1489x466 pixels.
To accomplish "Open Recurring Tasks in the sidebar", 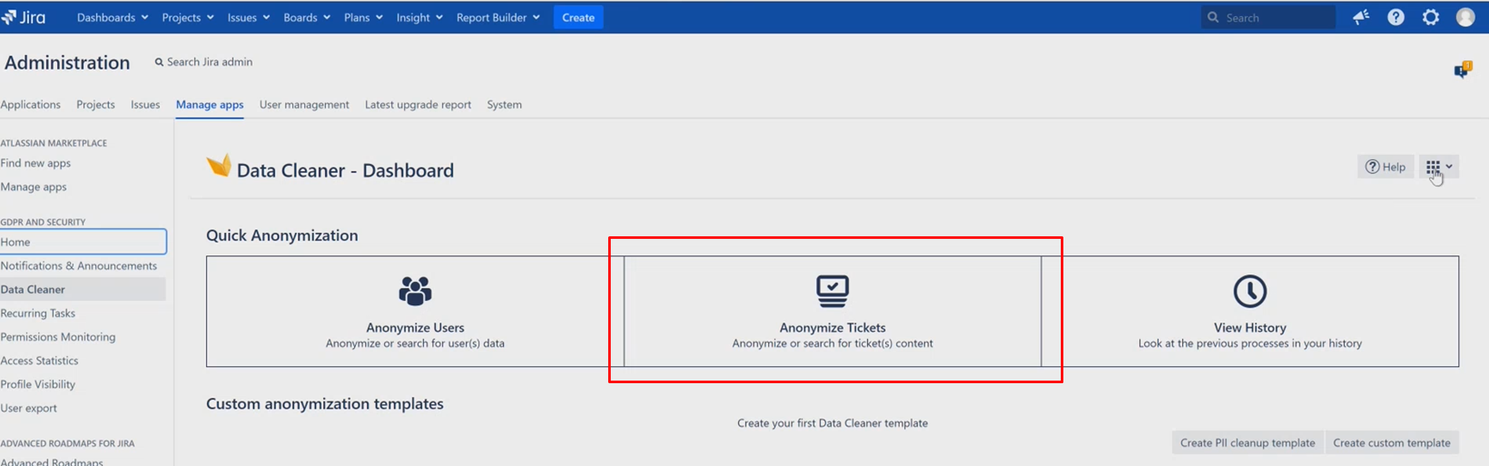I will tap(38, 313).
